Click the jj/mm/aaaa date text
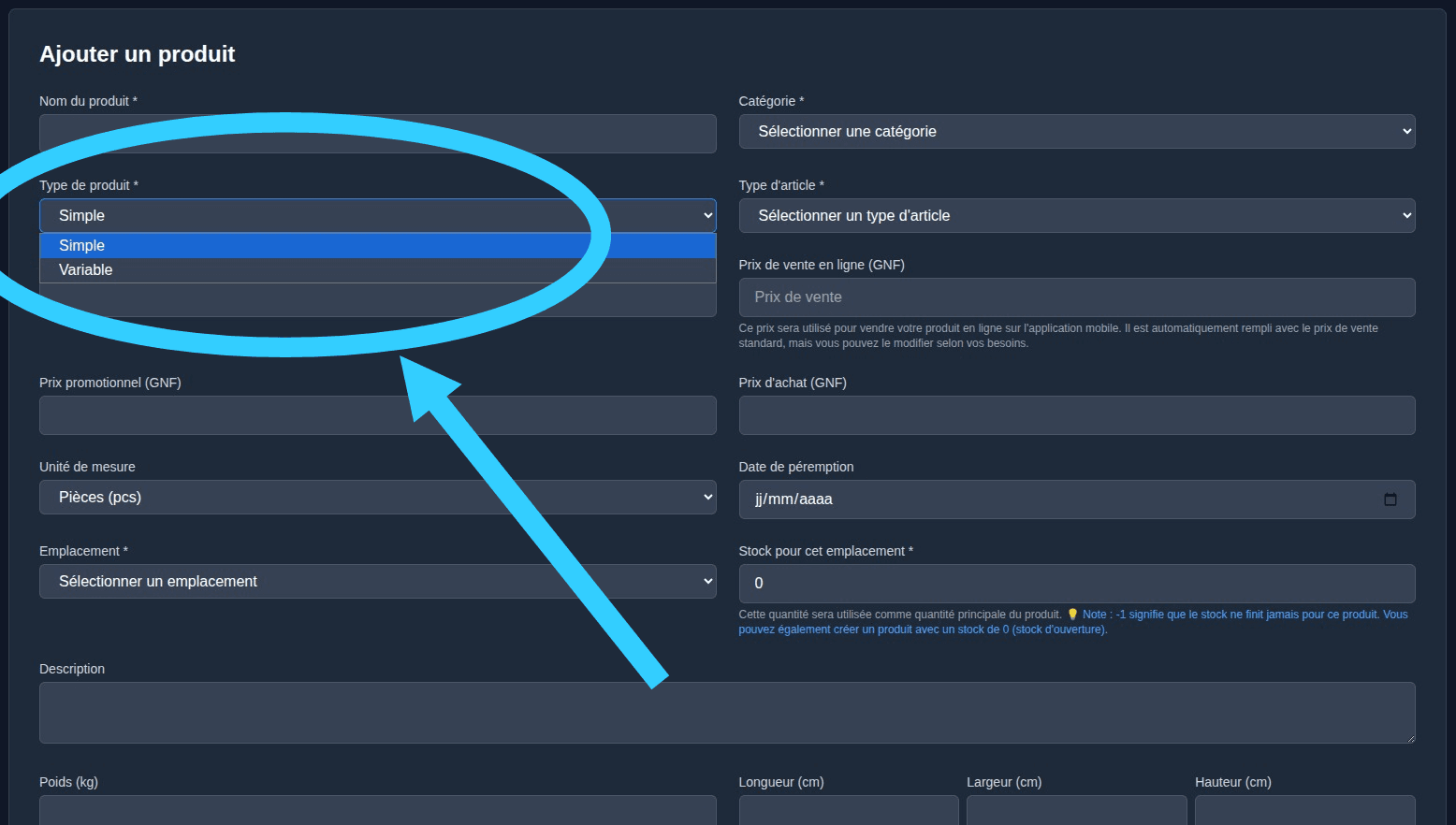 [x=794, y=499]
